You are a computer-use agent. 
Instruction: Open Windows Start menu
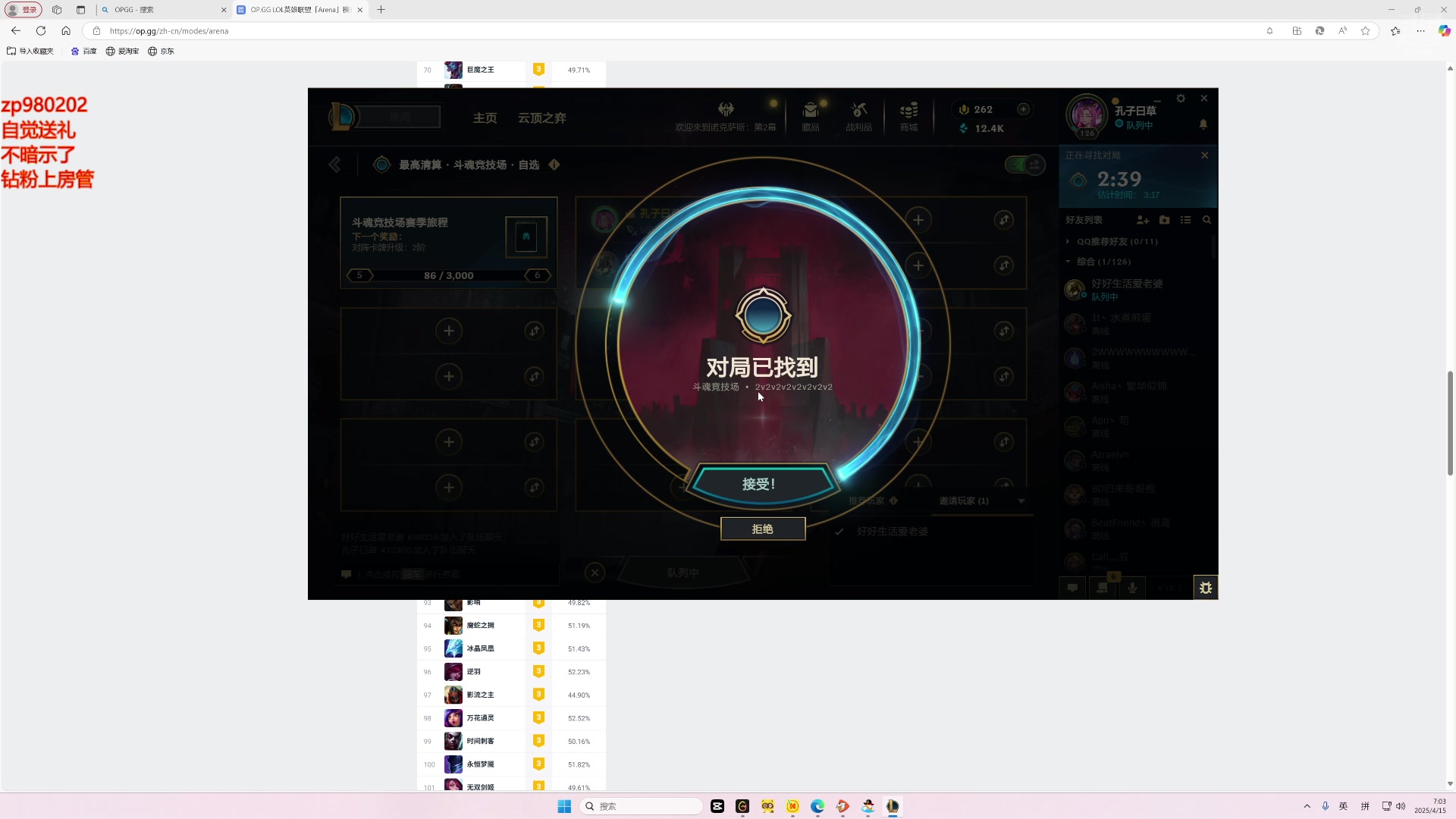click(x=564, y=806)
